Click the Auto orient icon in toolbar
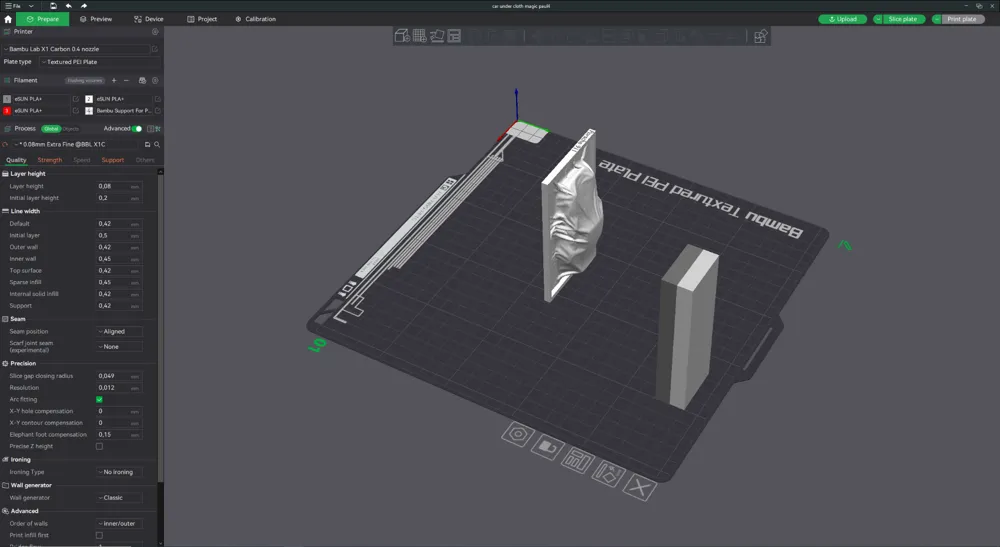 [x=437, y=36]
